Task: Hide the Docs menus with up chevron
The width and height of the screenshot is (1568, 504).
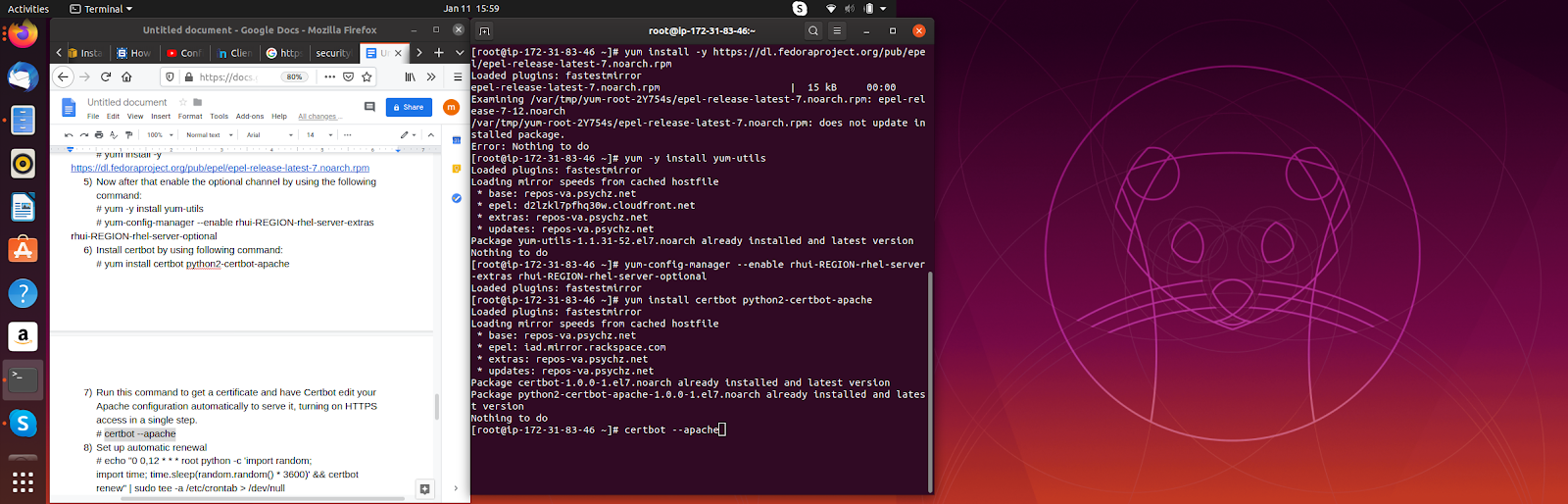Action: point(431,134)
